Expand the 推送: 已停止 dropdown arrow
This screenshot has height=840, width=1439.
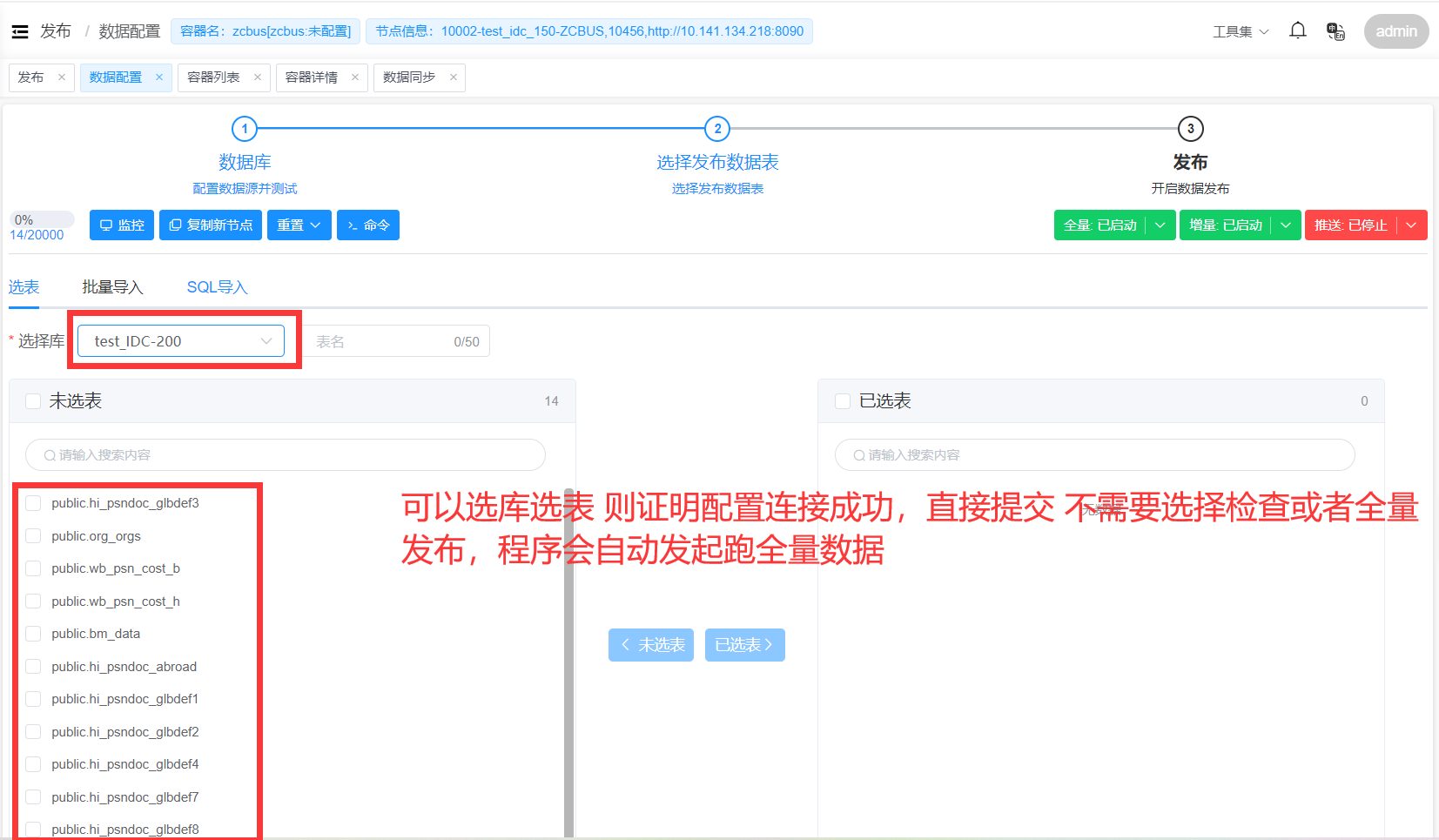(1411, 225)
